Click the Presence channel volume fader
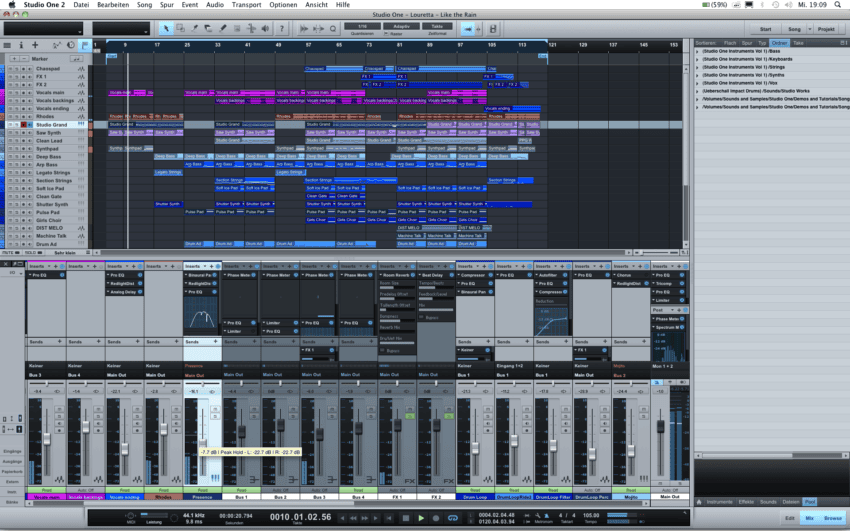 [x=202, y=441]
